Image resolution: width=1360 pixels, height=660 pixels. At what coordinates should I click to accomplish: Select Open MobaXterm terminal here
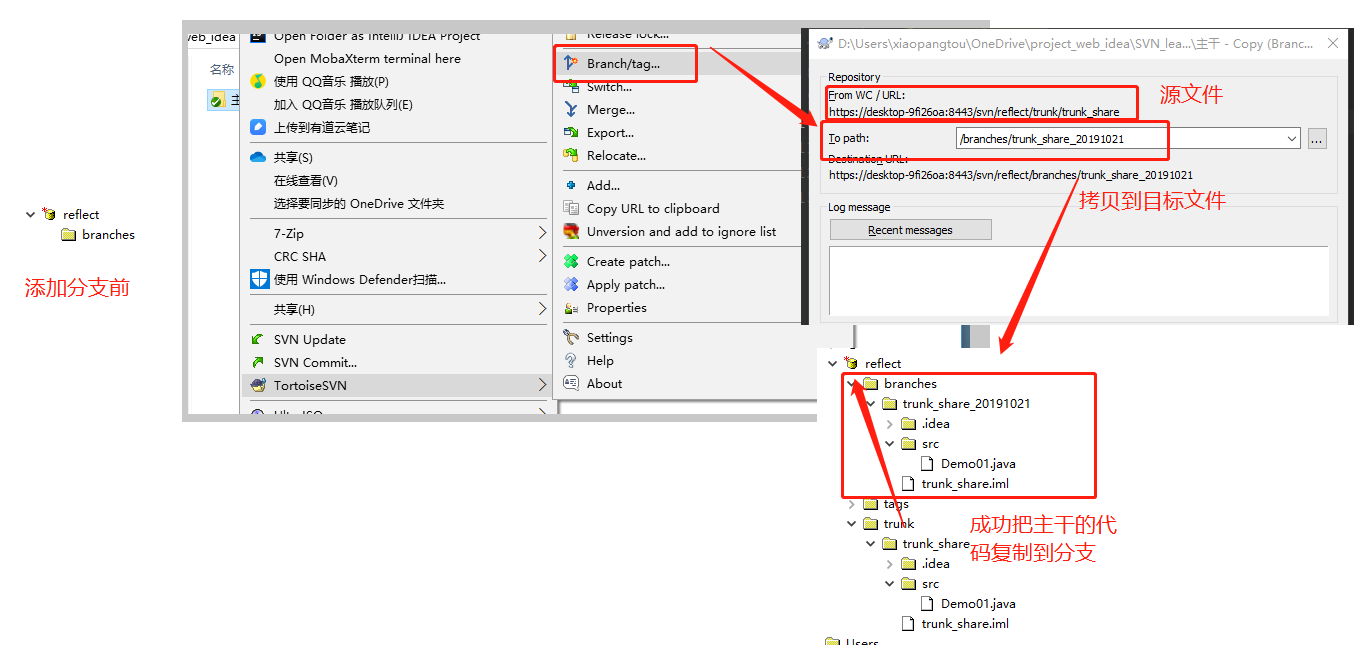(367, 59)
